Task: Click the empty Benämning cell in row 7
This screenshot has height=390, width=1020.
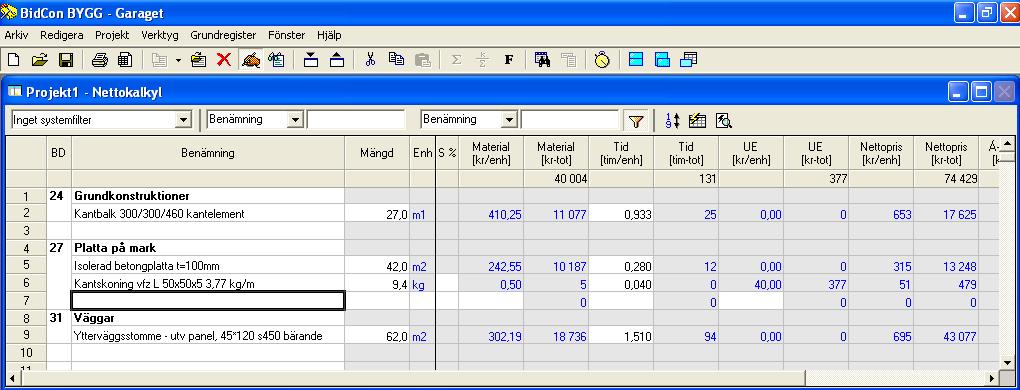Action: [208, 301]
